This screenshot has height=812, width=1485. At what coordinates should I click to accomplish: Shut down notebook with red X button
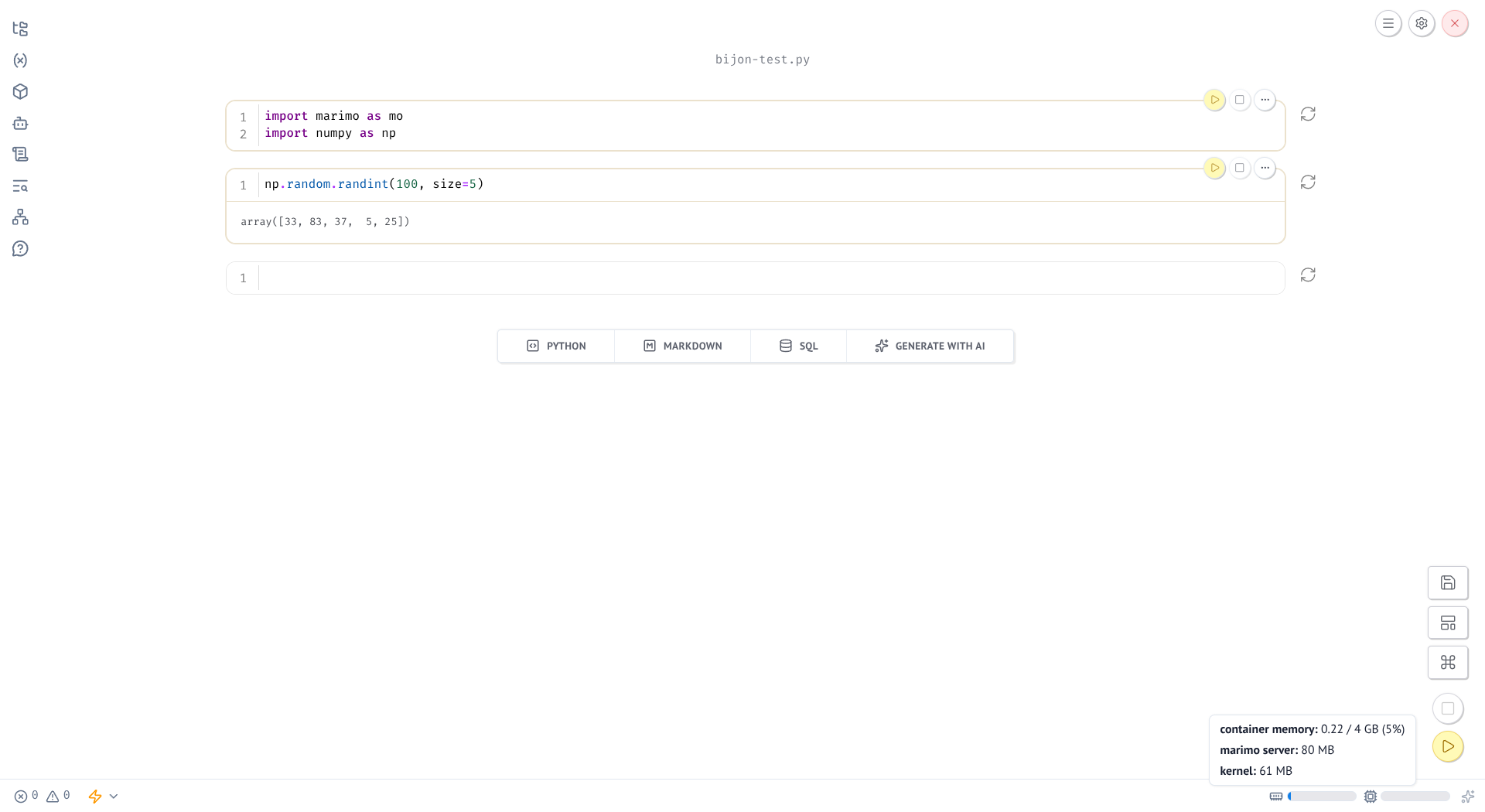pos(1455,23)
